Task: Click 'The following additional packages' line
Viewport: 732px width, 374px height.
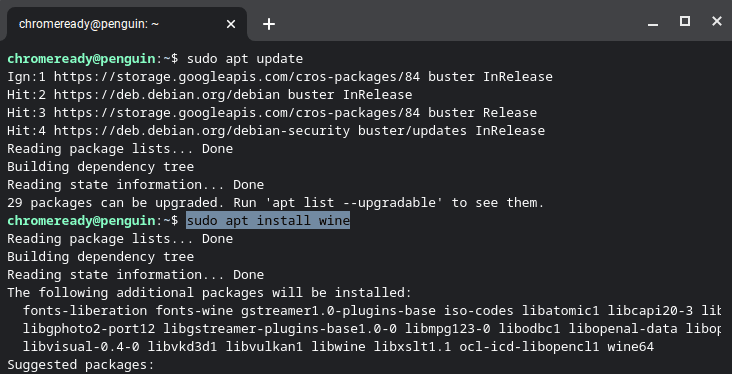Action: [209, 293]
